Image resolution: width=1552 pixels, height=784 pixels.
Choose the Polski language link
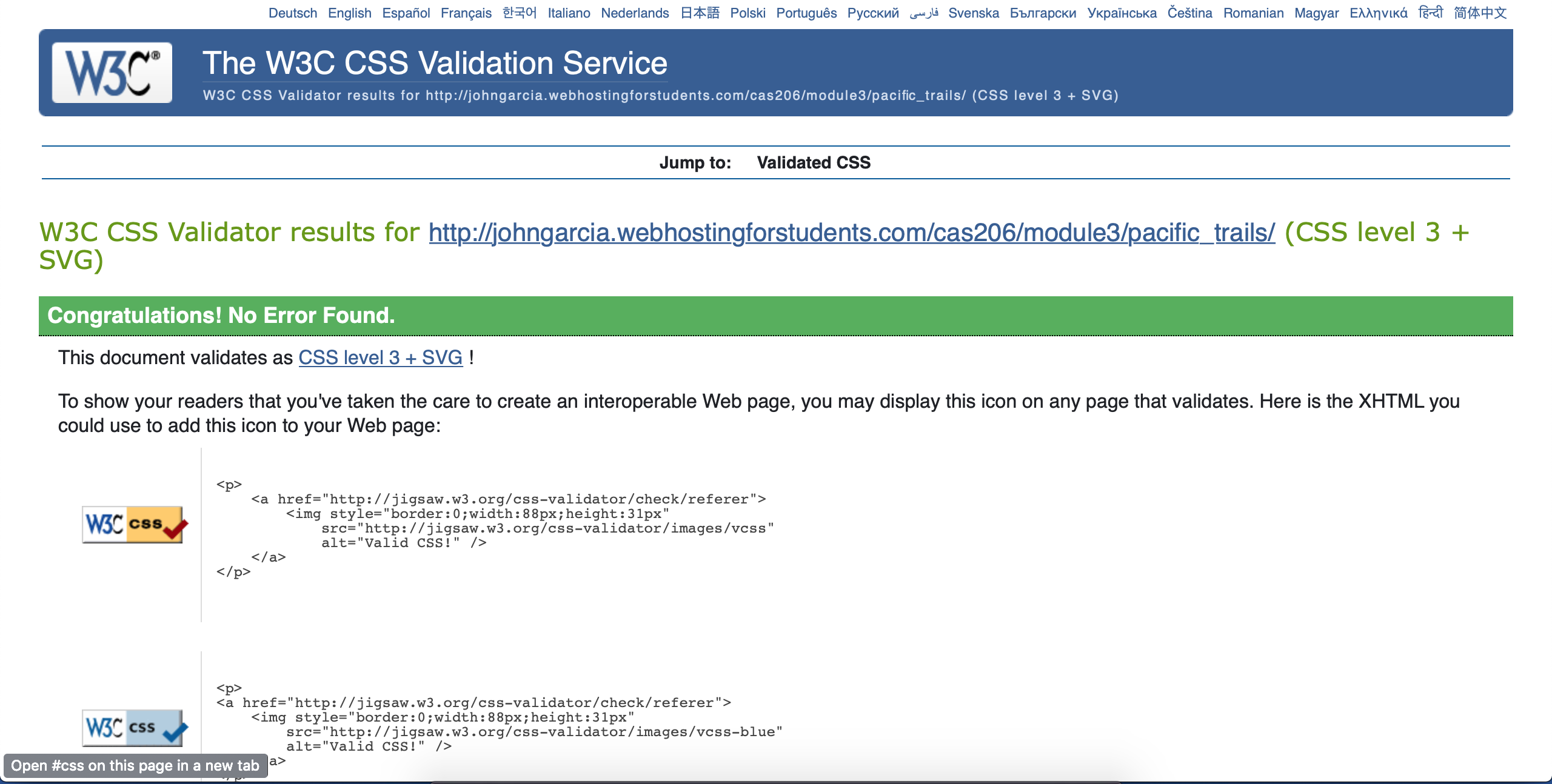coord(748,13)
